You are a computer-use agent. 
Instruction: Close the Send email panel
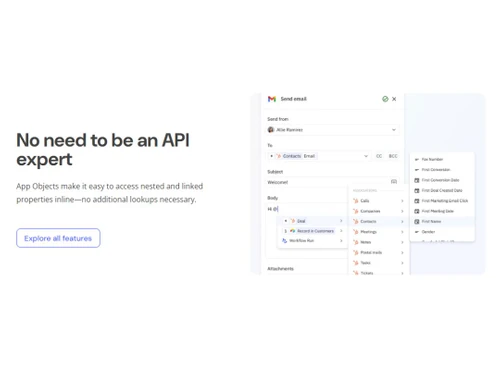394,99
